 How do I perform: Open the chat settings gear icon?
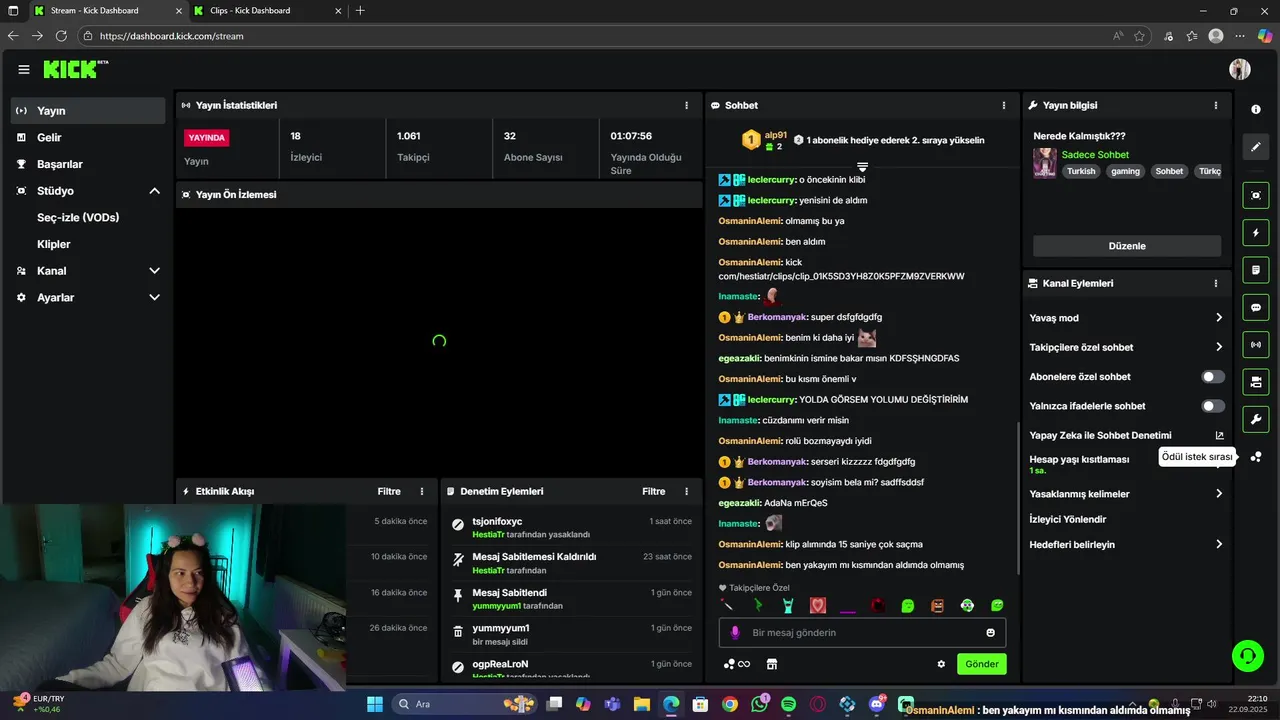point(941,664)
